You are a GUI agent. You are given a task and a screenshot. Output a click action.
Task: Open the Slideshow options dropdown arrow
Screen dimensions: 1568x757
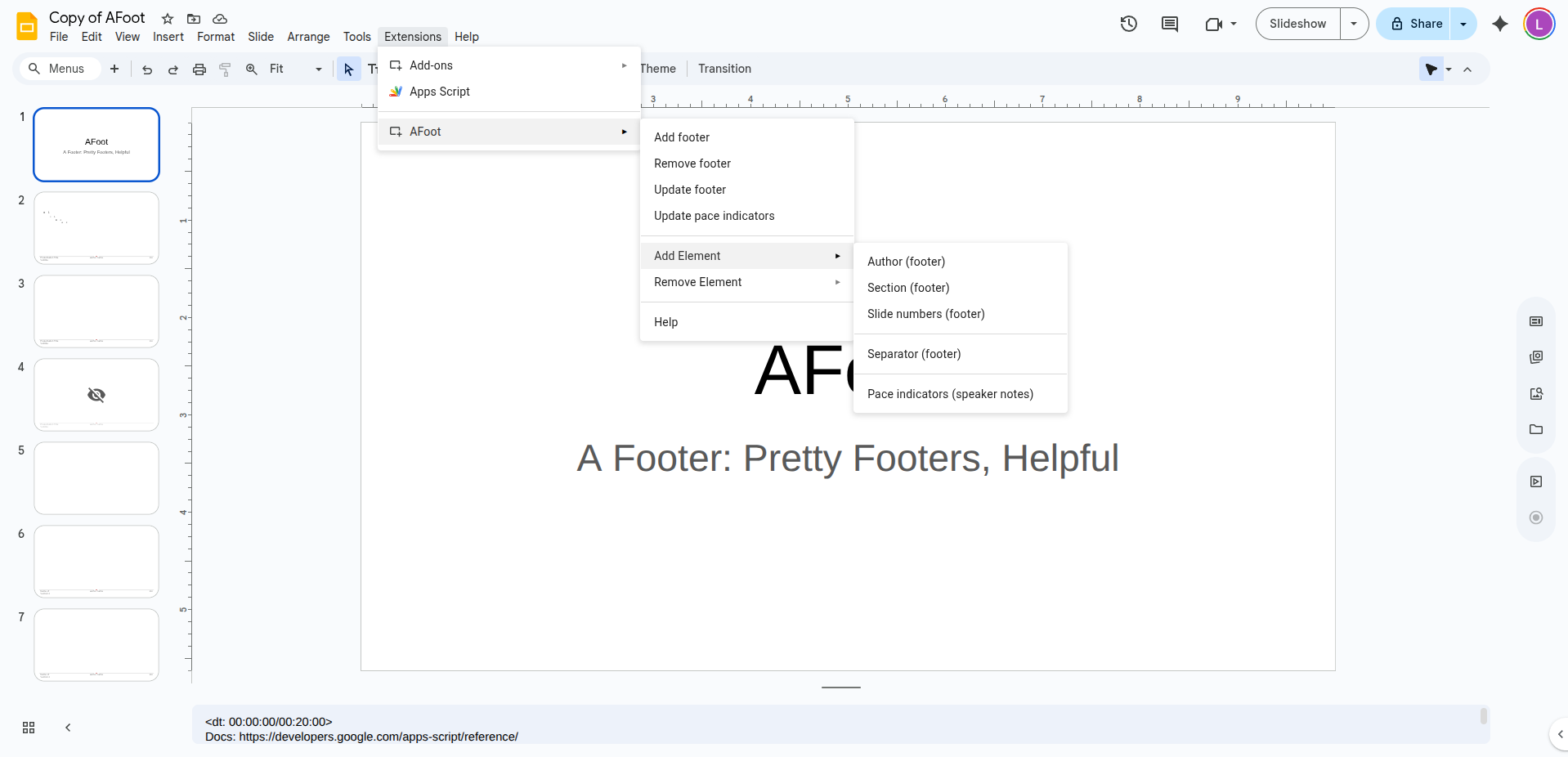[1354, 24]
